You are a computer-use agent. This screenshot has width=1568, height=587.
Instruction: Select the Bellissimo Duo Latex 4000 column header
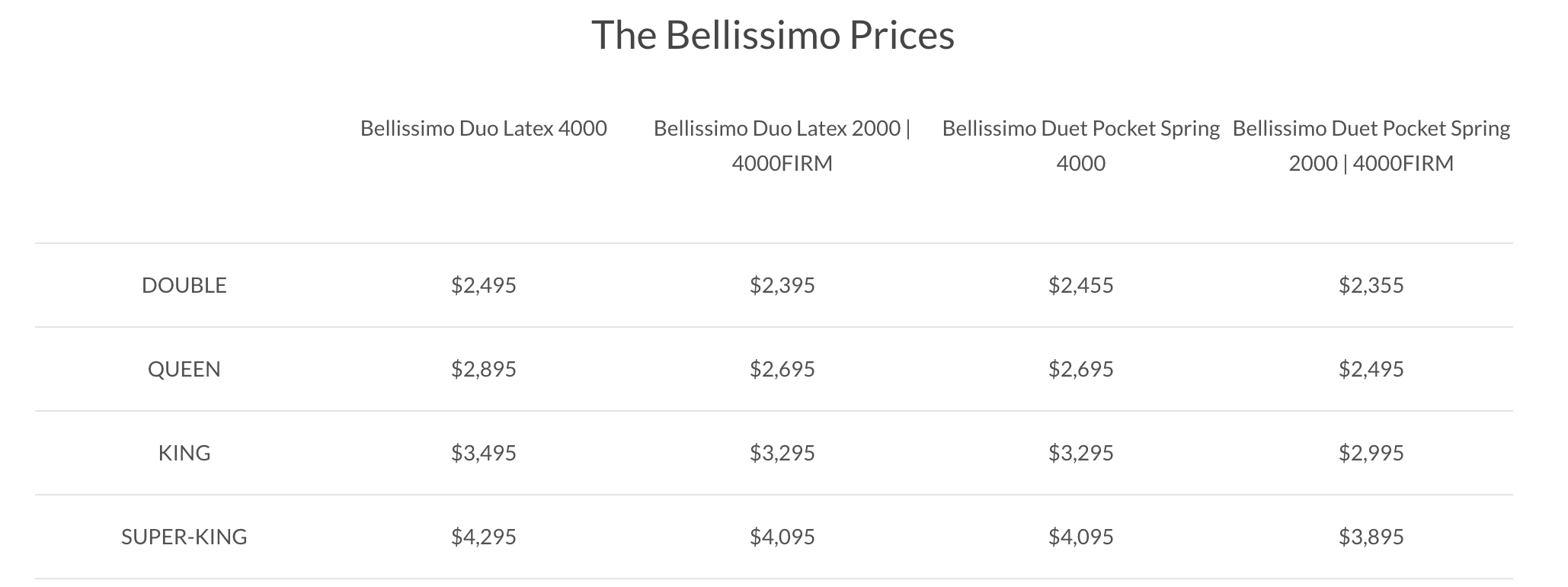(x=483, y=128)
